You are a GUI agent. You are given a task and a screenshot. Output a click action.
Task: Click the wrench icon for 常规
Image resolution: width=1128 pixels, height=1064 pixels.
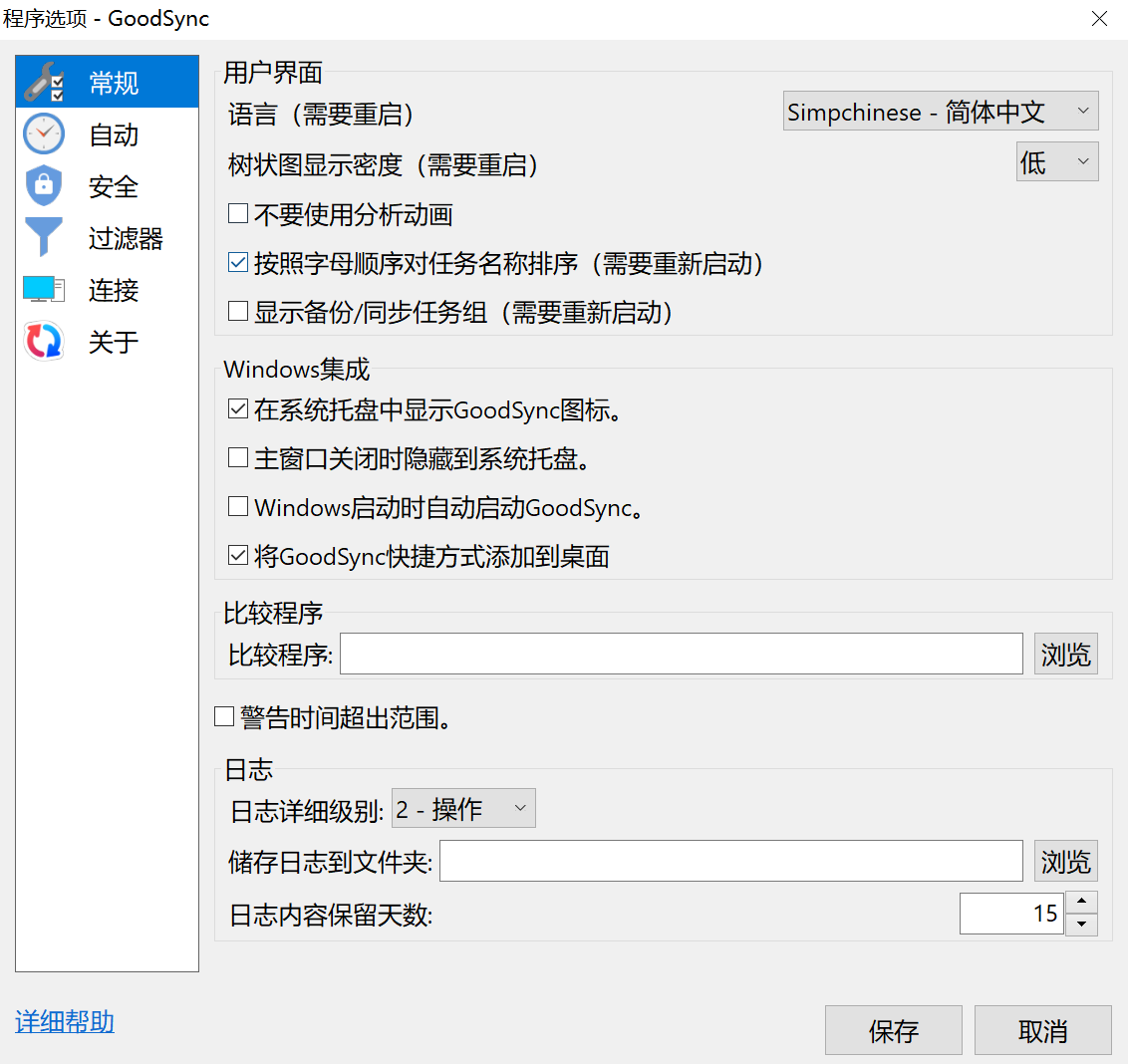(44, 82)
